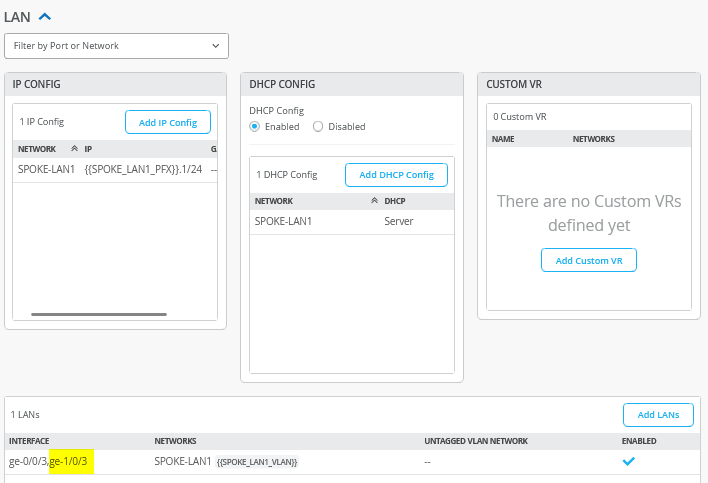Click the Server DHCP value
Viewport: 708px width, 483px height.
point(399,221)
